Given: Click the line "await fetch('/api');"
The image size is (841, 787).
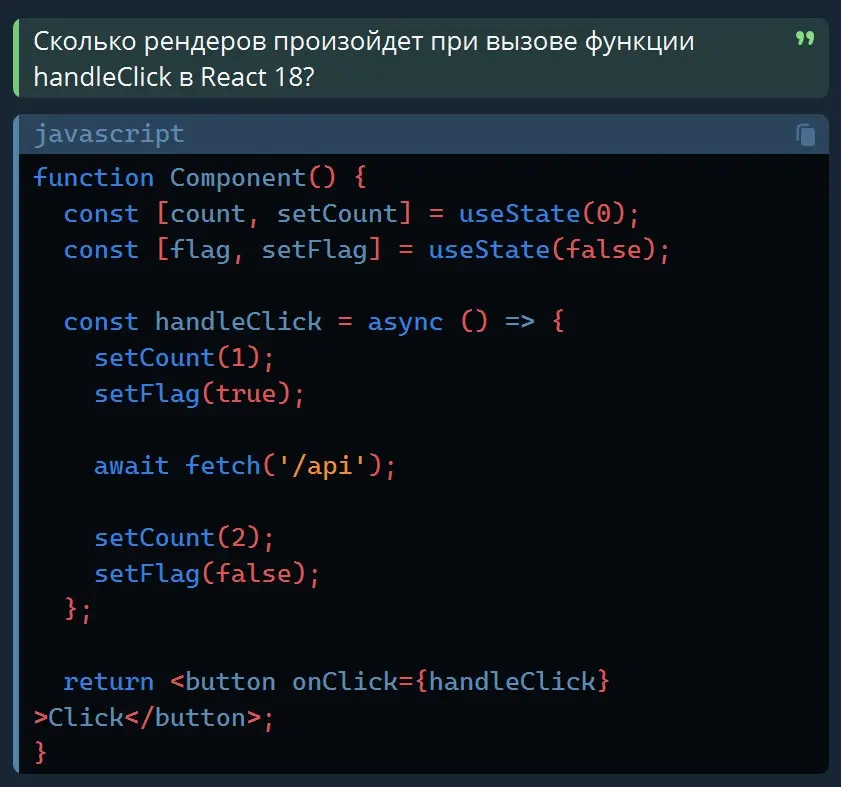Looking at the screenshot, I should [245, 466].
